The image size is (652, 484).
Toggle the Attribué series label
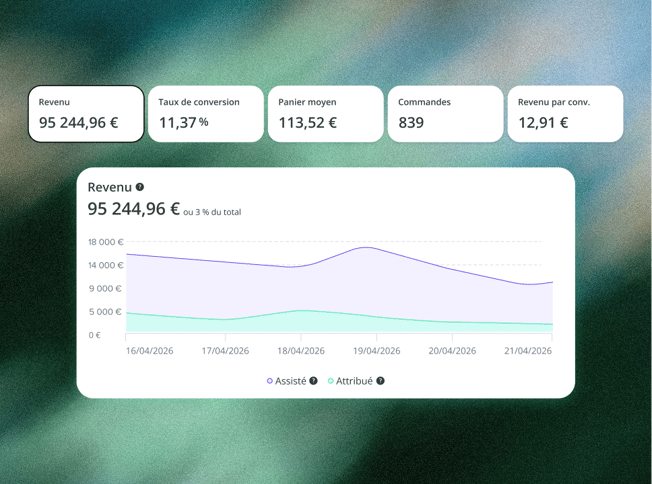coord(354,381)
